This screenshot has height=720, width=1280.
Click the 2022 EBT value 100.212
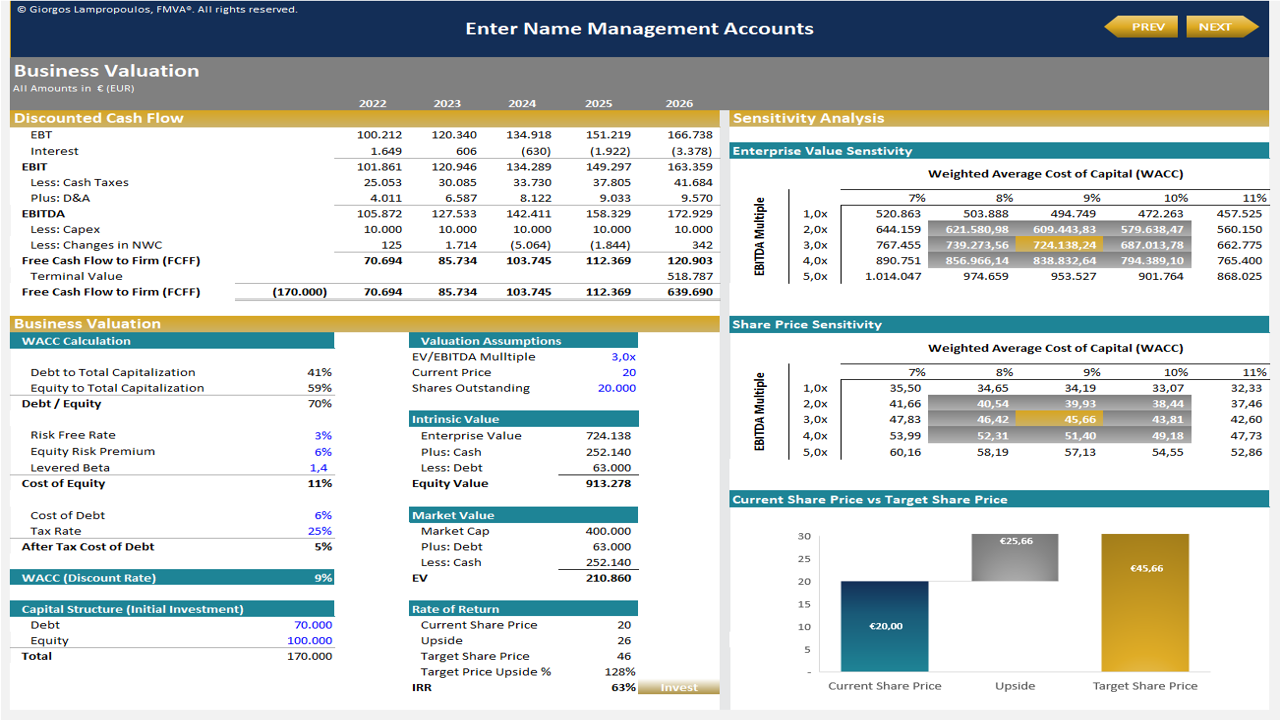[x=379, y=135]
